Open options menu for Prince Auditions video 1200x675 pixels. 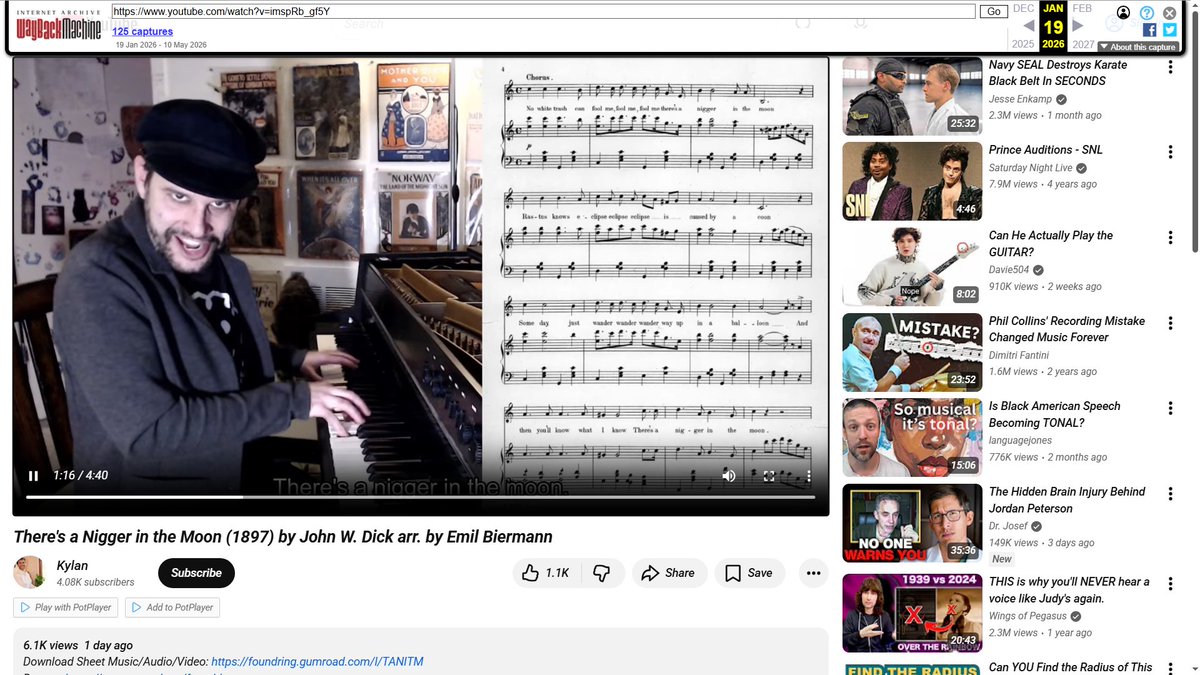point(1170,152)
